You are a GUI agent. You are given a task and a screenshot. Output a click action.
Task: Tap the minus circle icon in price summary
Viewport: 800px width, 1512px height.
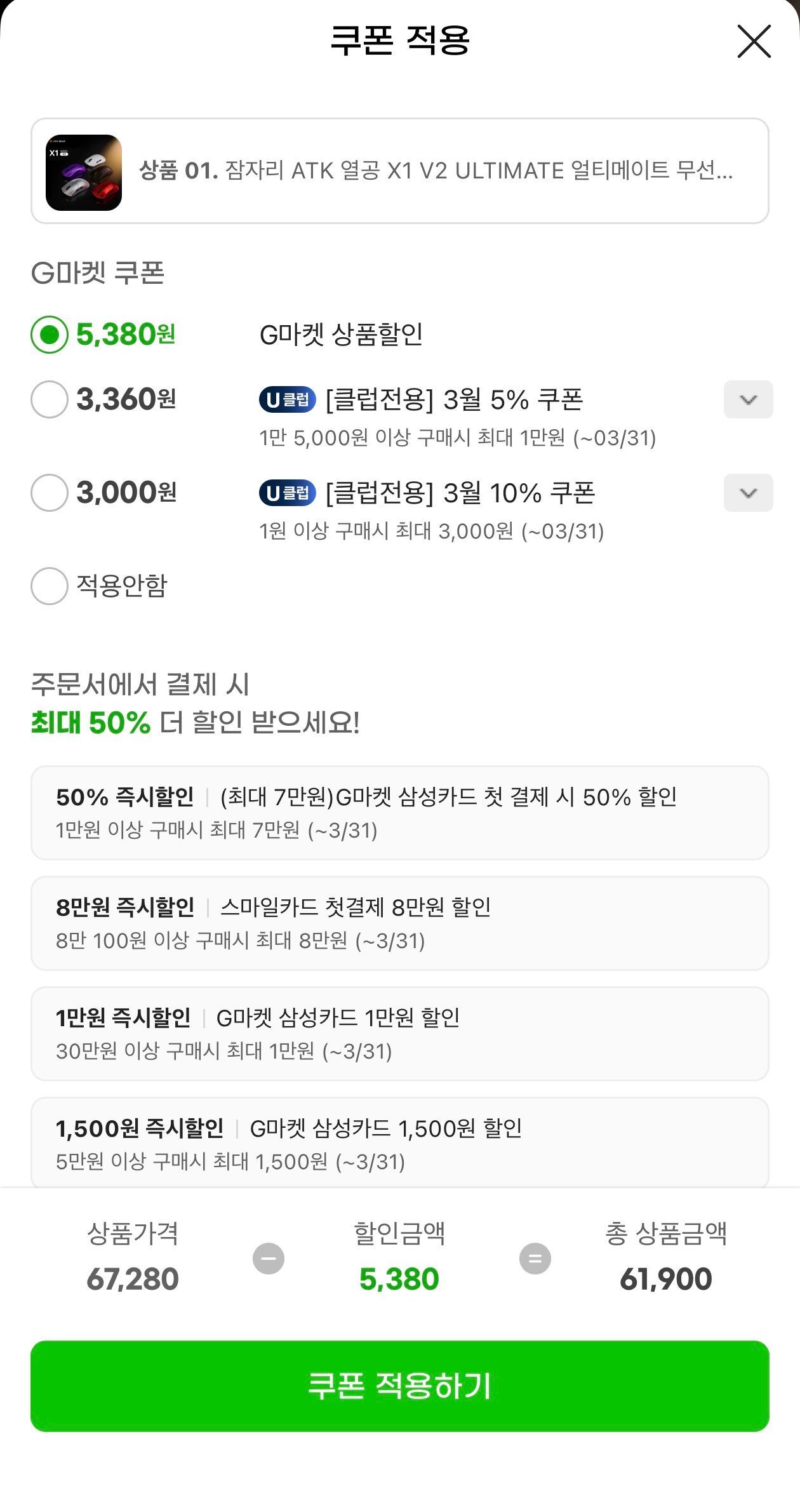pyautogui.click(x=269, y=1259)
